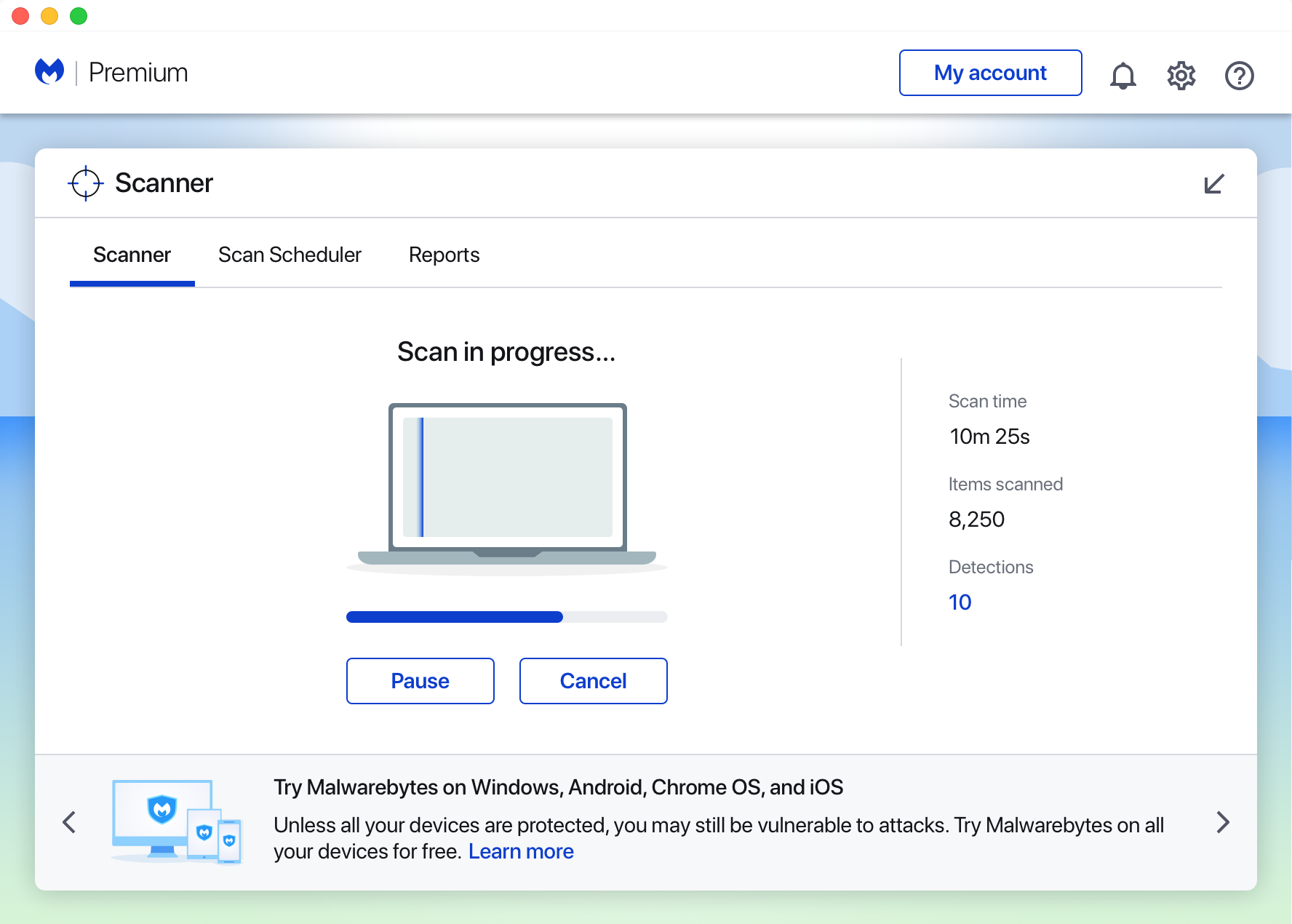Follow the Learn more link

coord(521,851)
